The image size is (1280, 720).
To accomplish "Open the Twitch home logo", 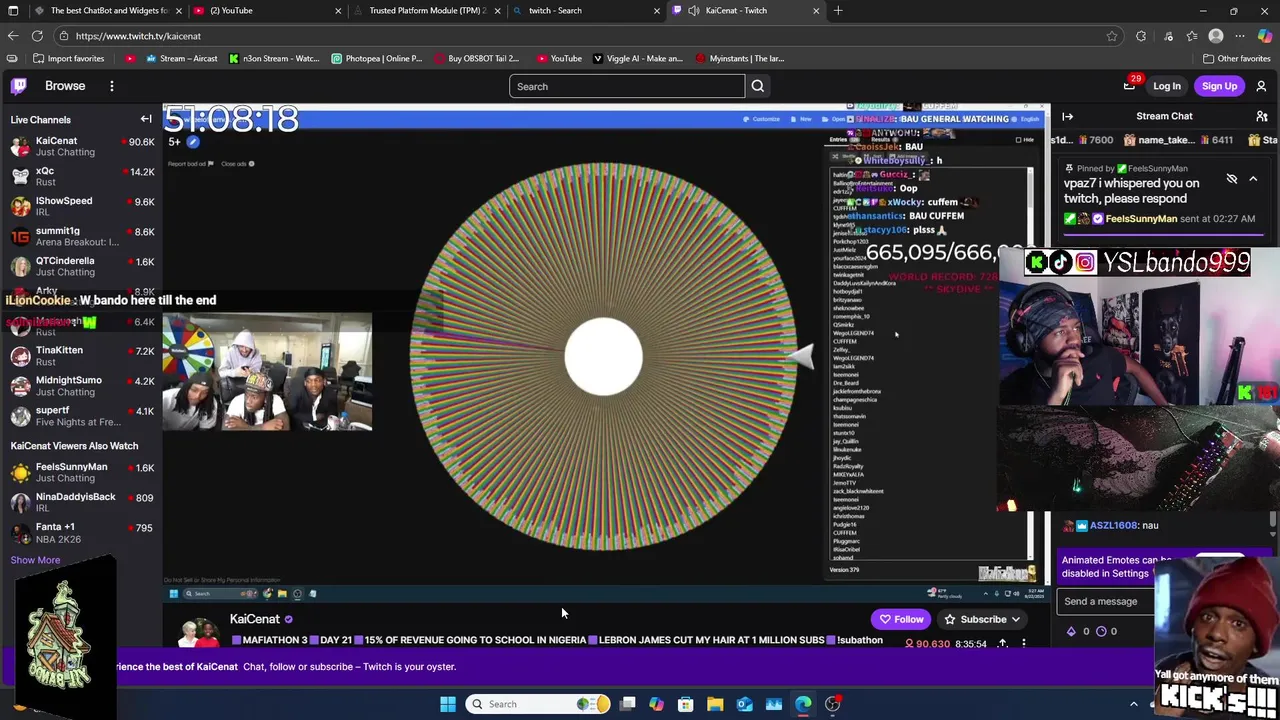I will tap(19, 86).
